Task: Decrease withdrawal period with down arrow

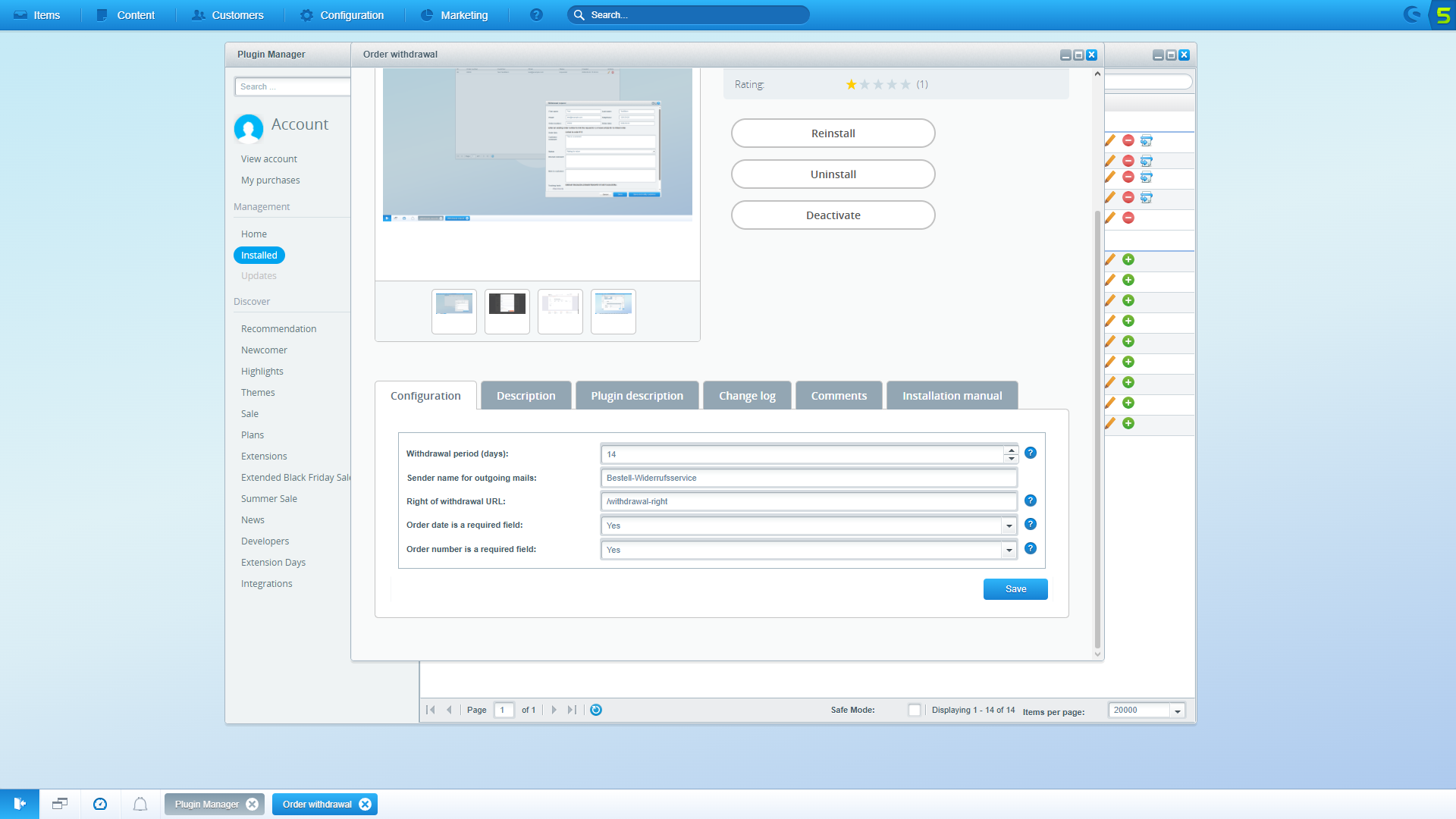Action: [1011, 458]
